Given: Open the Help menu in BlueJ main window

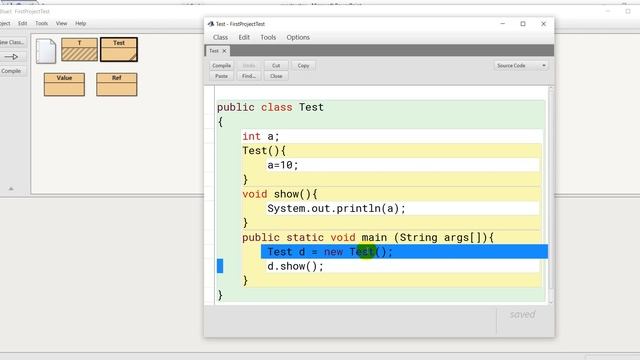Looking at the screenshot, I should (x=80, y=23).
